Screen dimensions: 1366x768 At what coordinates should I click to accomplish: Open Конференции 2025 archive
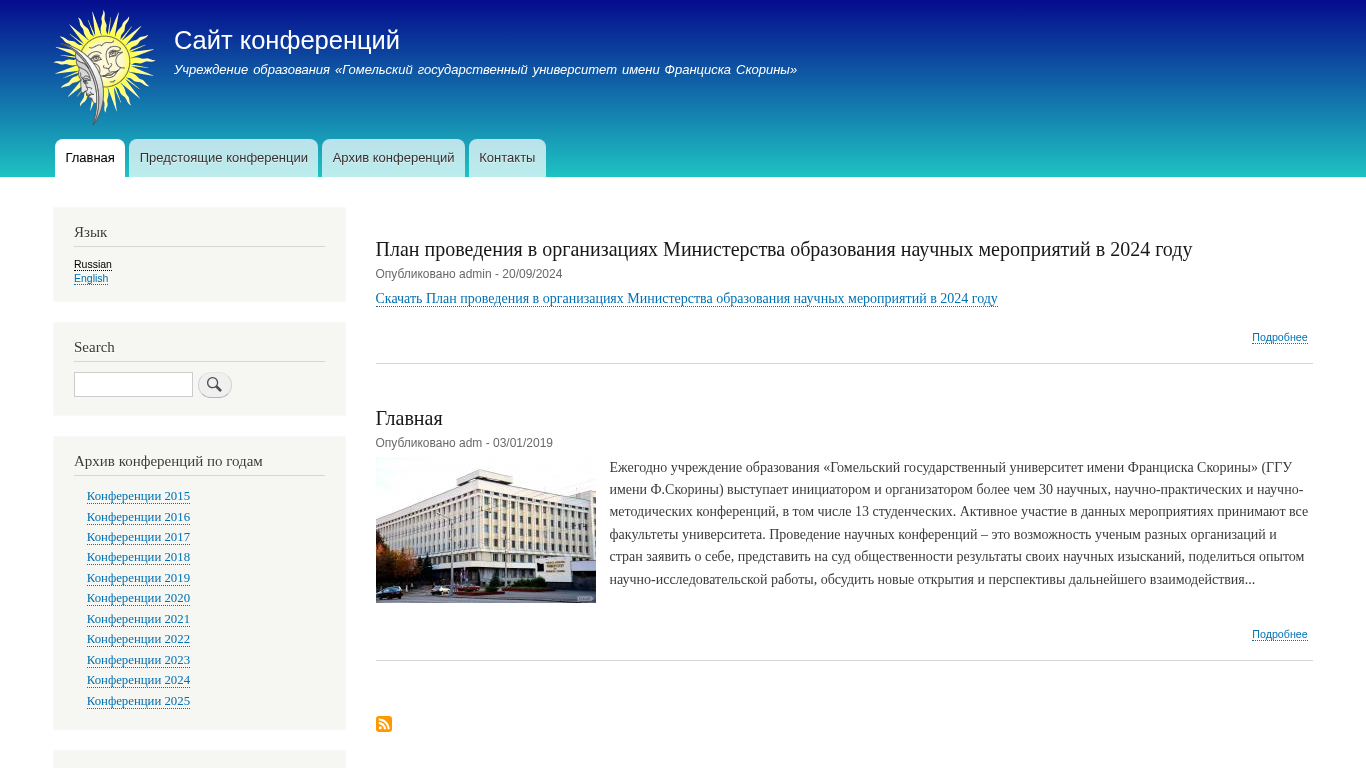(x=138, y=701)
